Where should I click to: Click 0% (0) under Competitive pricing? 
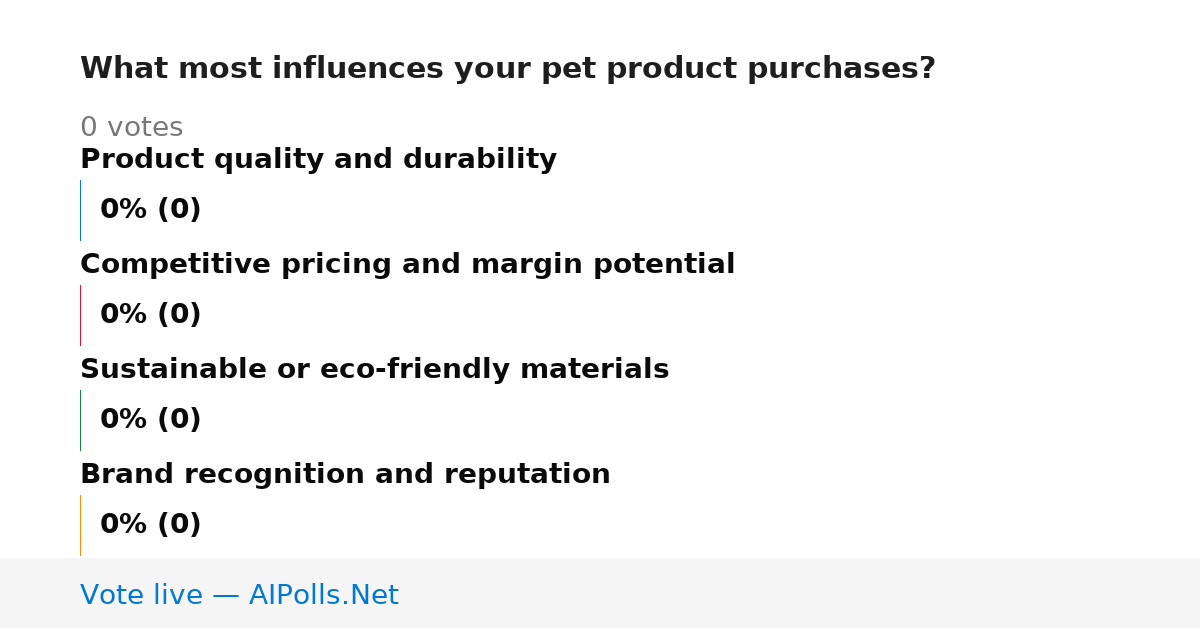(x=150, y=315)
